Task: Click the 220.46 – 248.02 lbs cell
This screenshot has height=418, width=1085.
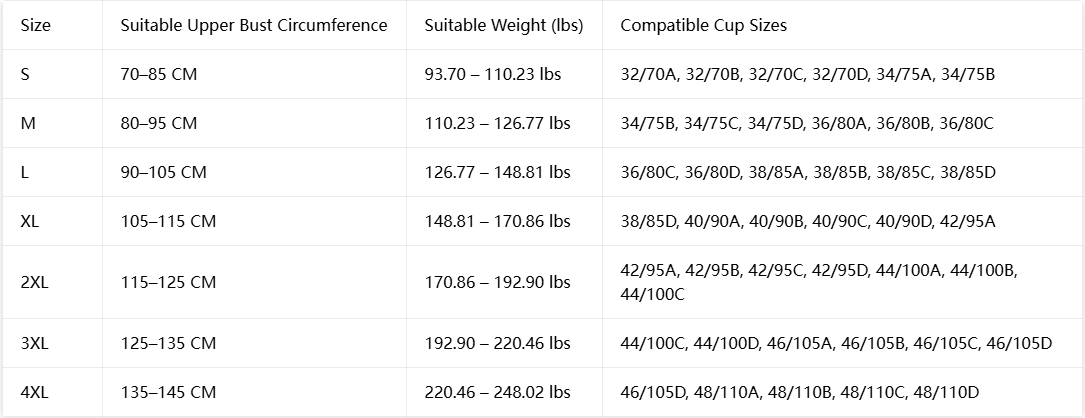Action: point(498,392)
